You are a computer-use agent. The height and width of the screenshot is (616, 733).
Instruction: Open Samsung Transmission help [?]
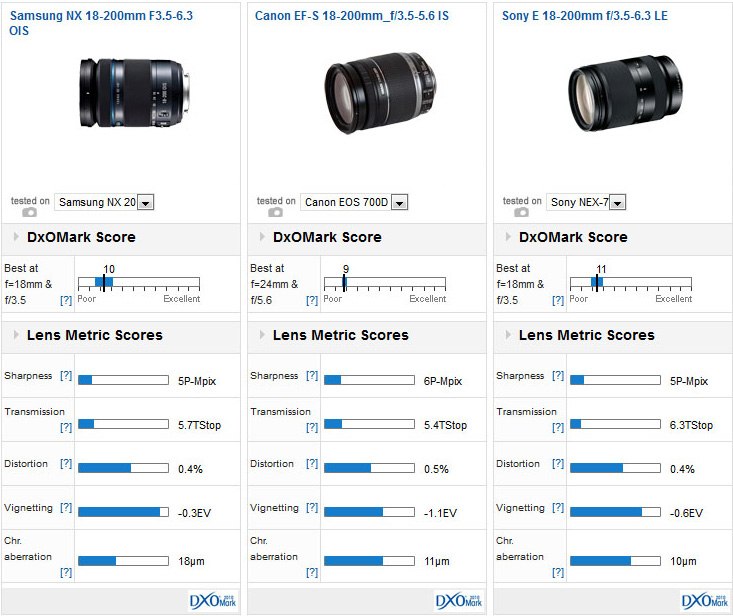66,427
